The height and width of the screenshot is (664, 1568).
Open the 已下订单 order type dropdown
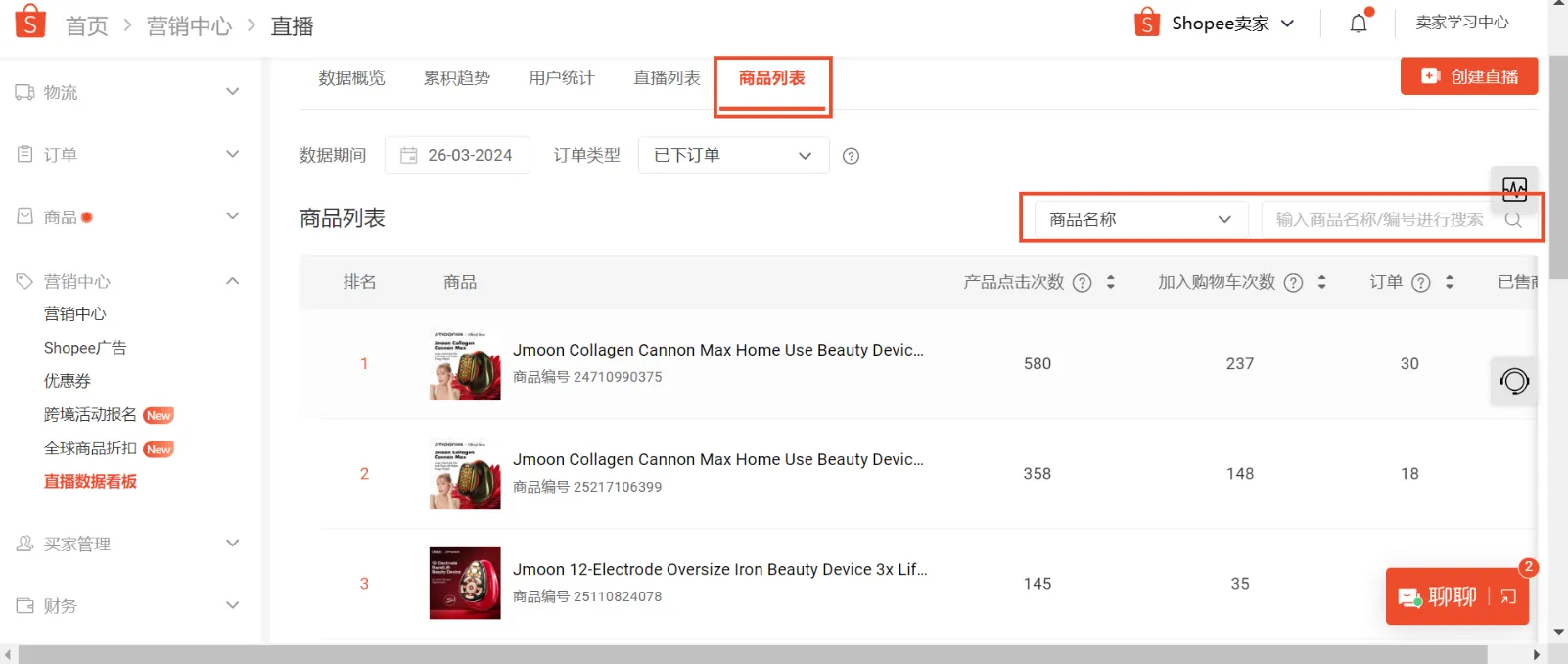733,156
